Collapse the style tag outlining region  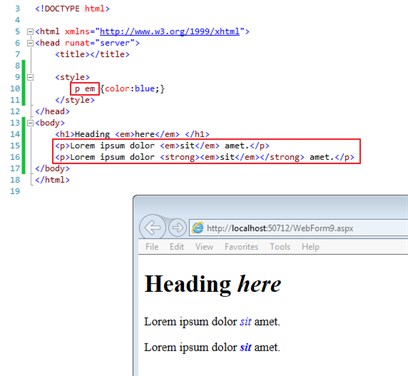pyautogui.click(x=30, y=77)
